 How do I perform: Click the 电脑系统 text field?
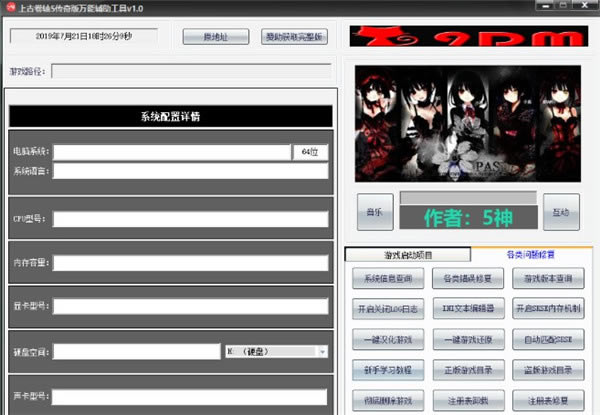pyautogui.click(x=172, y=152)
